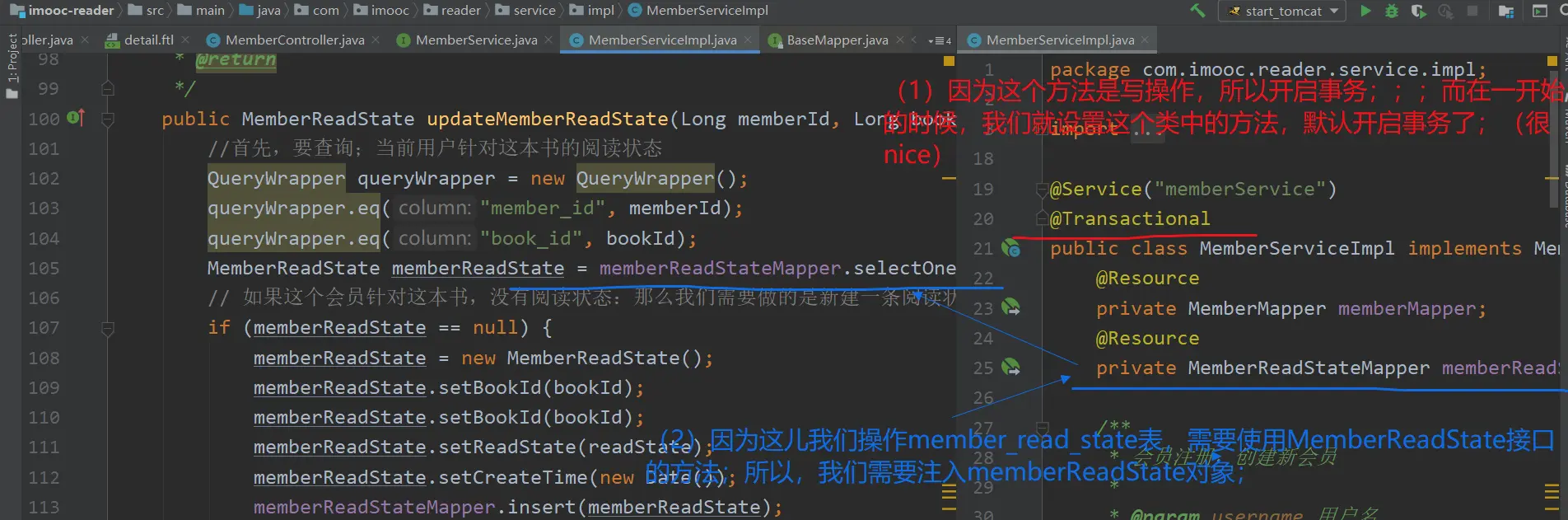
Task: Collapse the comment fold marker at line 99
Action: [107, 88]
